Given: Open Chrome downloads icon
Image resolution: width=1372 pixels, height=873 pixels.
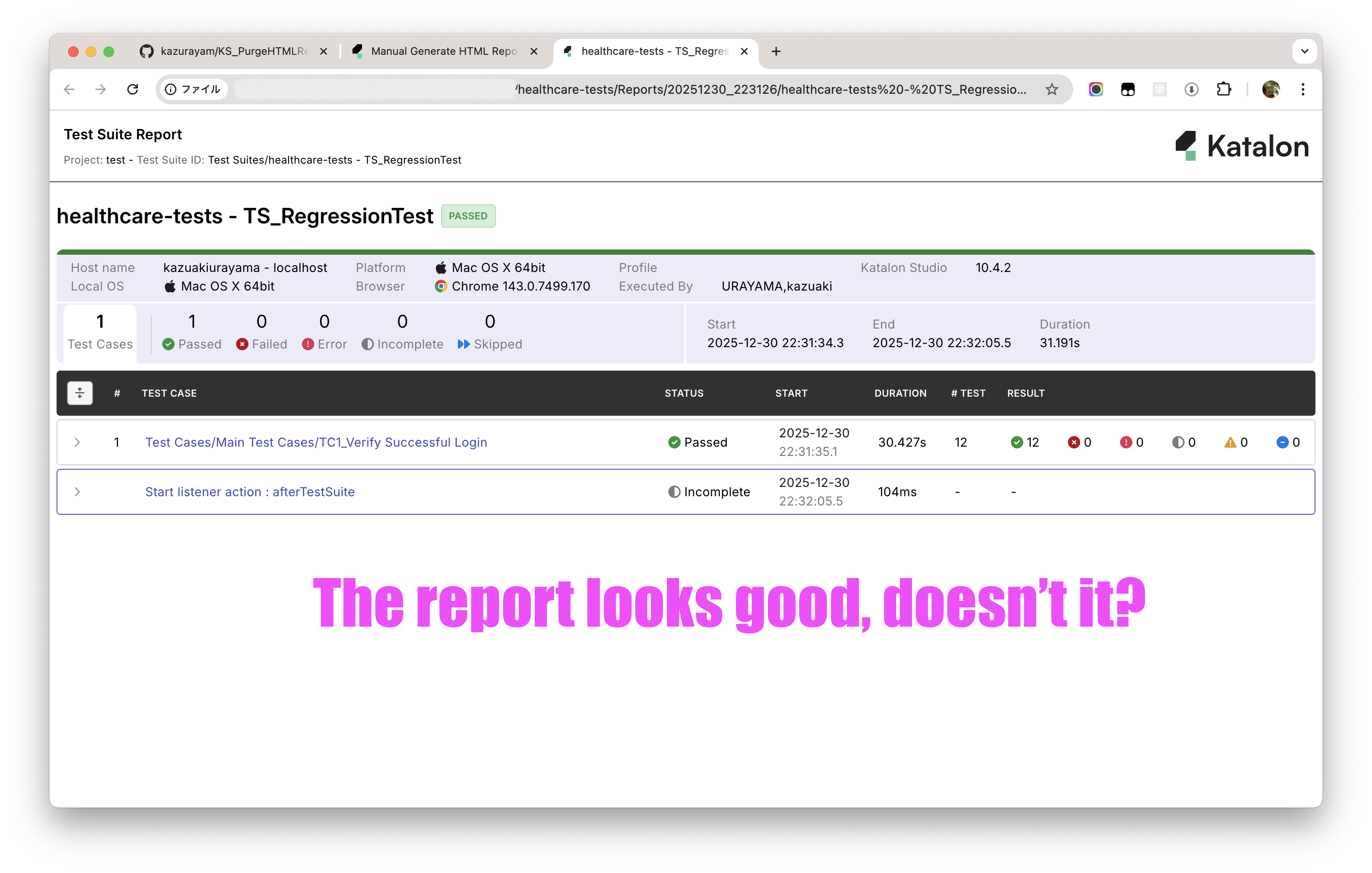Looking at the screenshot, I should click(x=1191, y=89).
